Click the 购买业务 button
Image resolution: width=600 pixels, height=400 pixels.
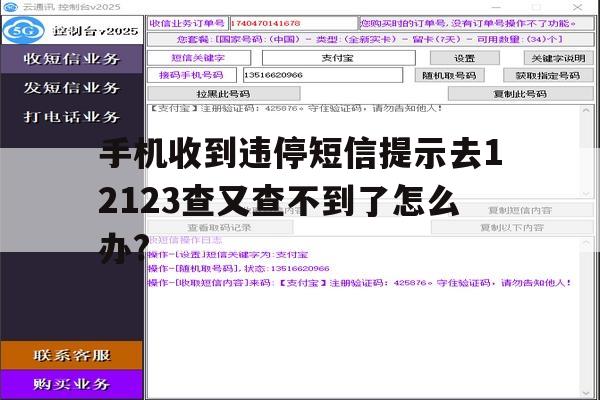point(72,384)
